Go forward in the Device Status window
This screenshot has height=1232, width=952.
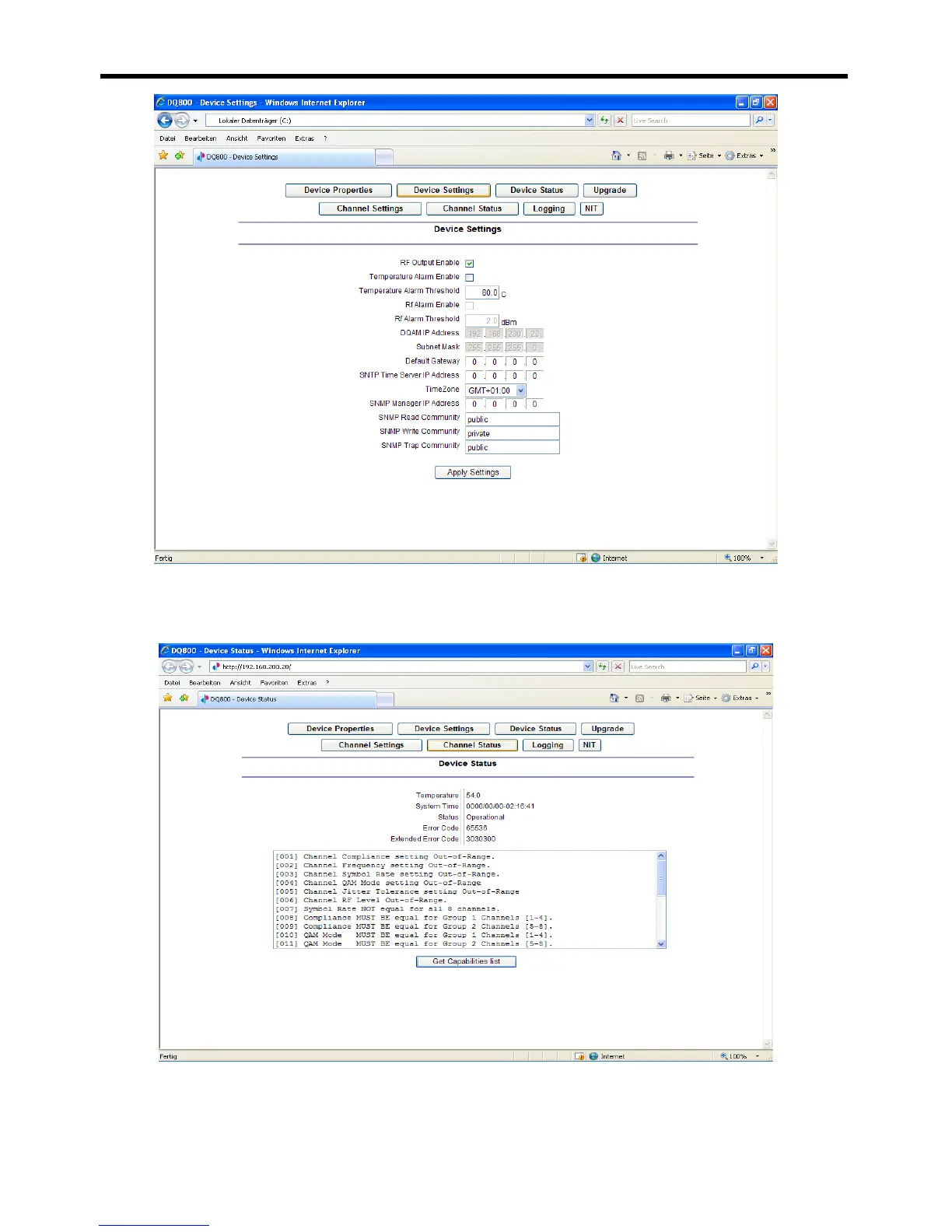pyautogui.click(x=185, y=667)
